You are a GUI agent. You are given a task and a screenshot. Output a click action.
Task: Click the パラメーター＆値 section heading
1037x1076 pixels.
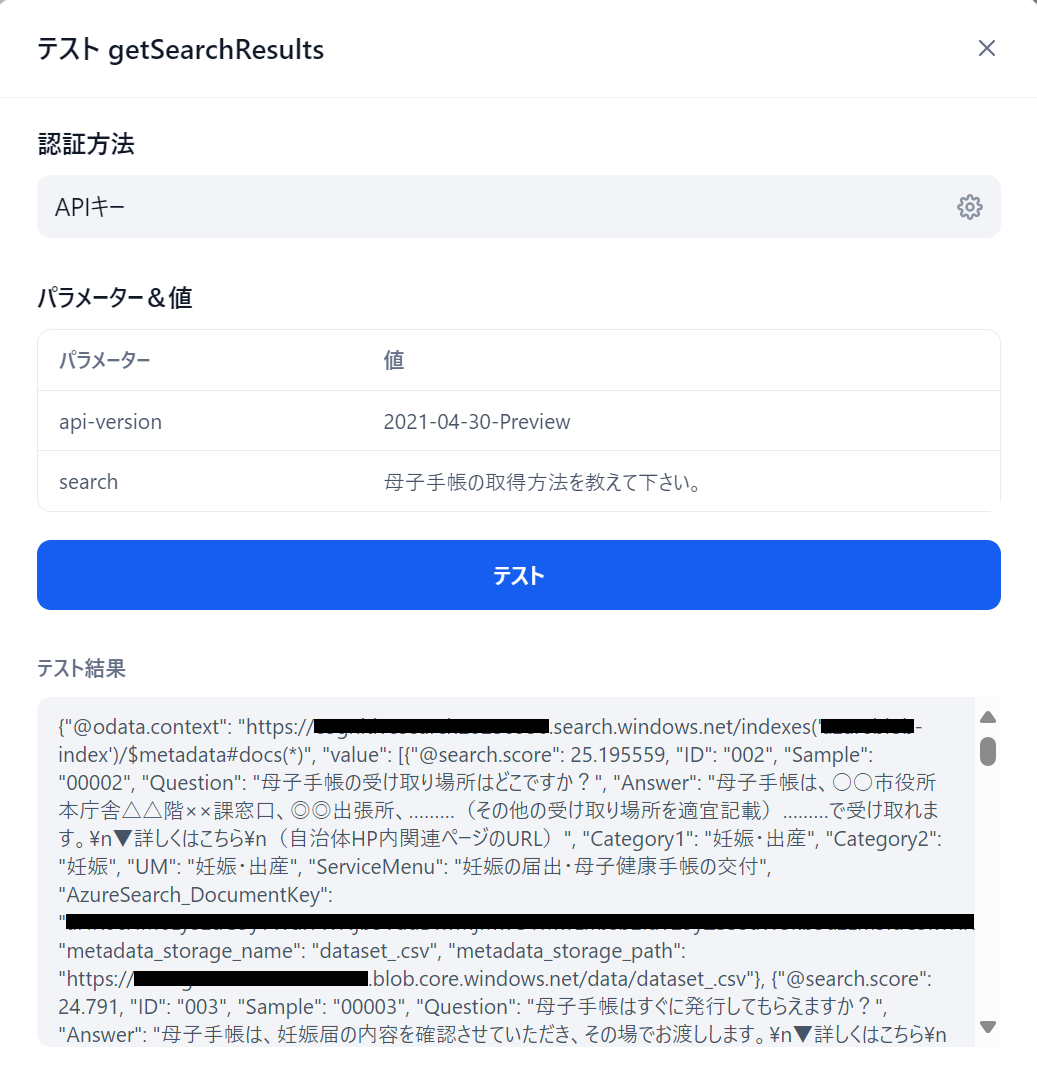(x=115, y=298)
